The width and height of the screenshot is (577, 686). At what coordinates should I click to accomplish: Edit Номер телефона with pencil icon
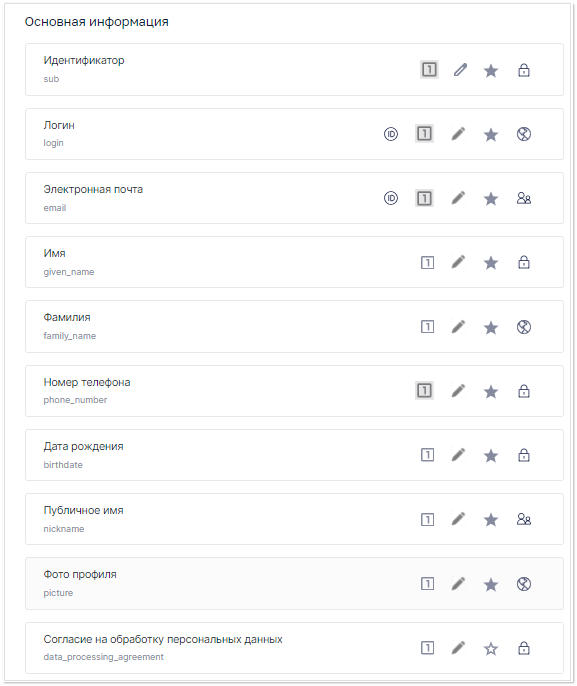(458, 391)
